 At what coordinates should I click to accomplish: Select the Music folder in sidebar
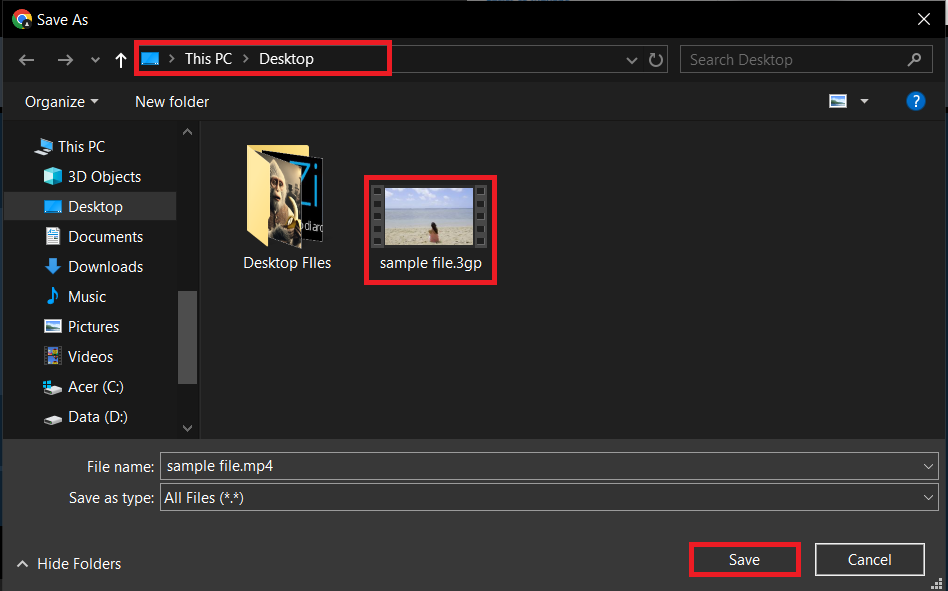click(87, 296)
